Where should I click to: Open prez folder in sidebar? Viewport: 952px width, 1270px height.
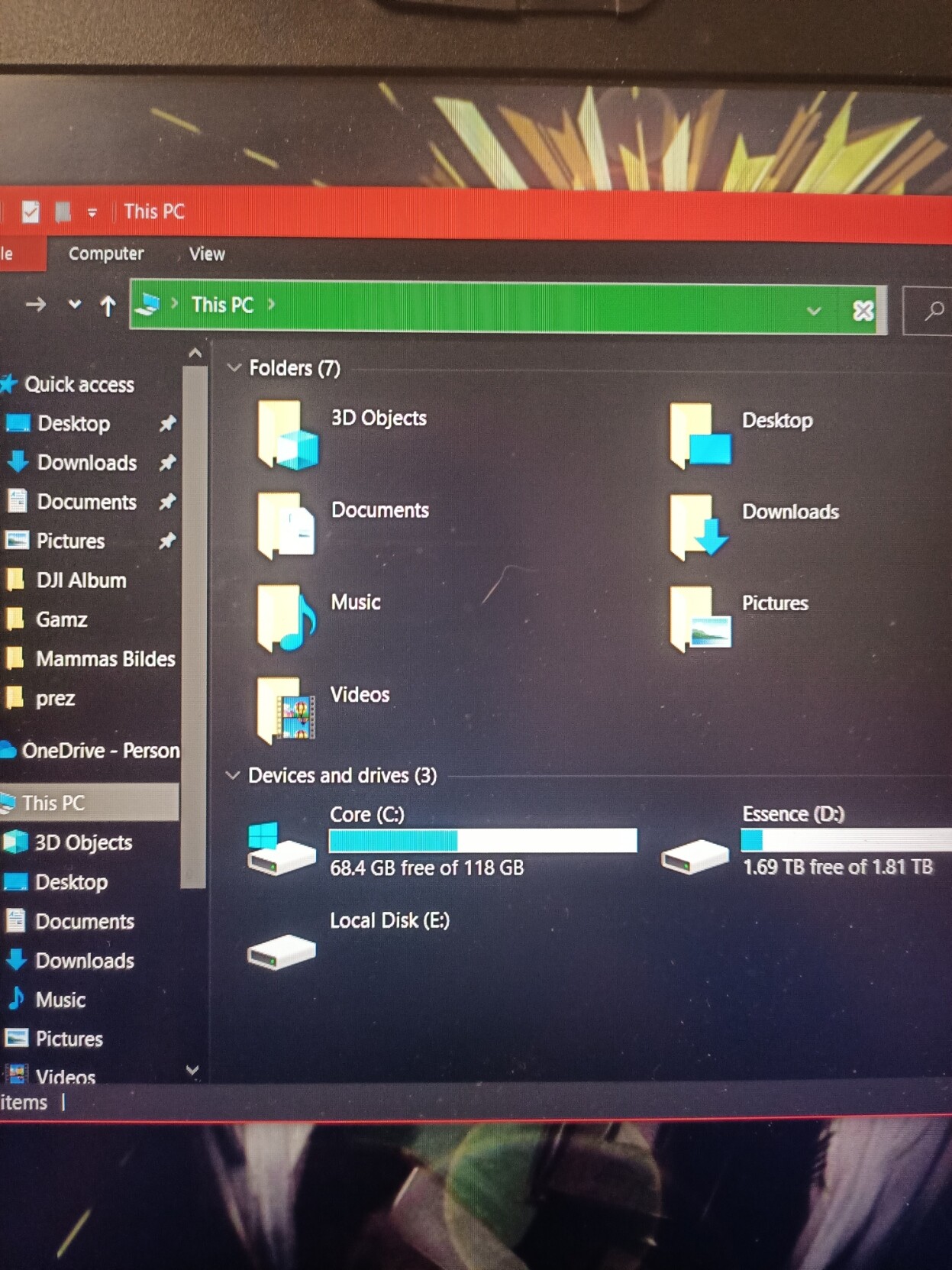55,698
